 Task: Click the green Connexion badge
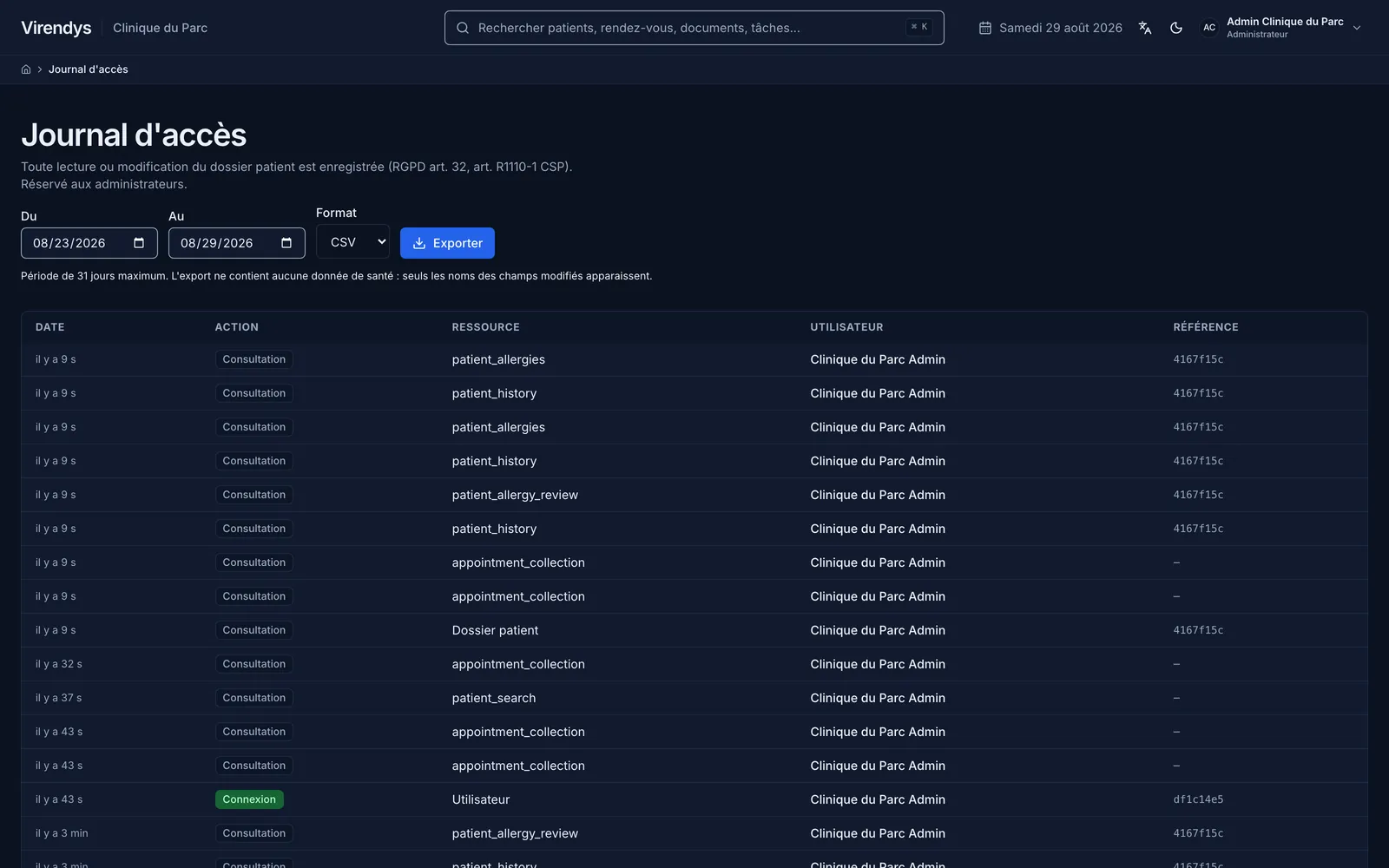tap(249, 799)
